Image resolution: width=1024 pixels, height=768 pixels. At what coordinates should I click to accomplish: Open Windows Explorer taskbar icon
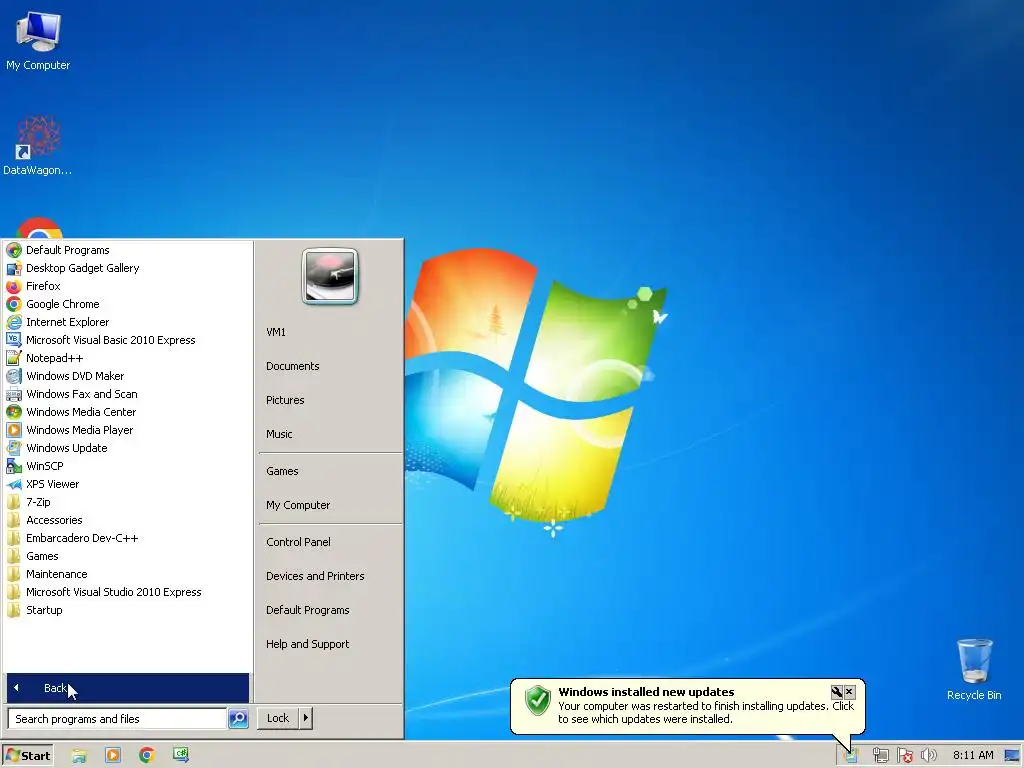click(x=79, y=756)
